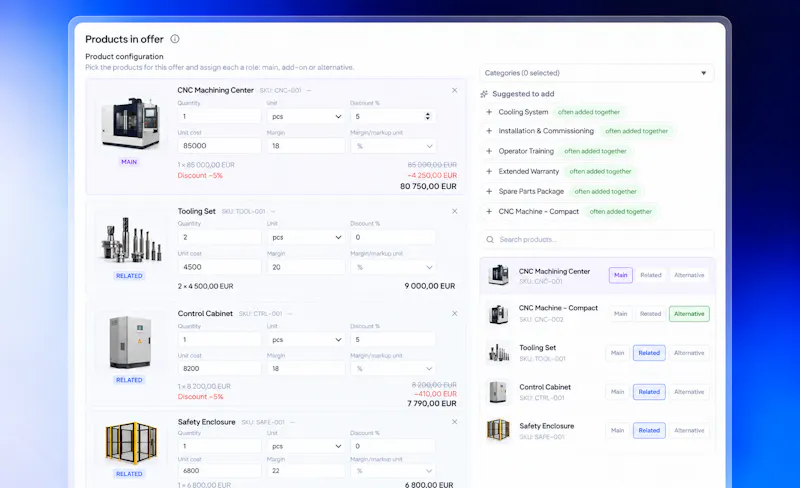Click Safety Enclosure Margin field showing 22
Screen dimensions: 800x488
[x=306, y=471]
